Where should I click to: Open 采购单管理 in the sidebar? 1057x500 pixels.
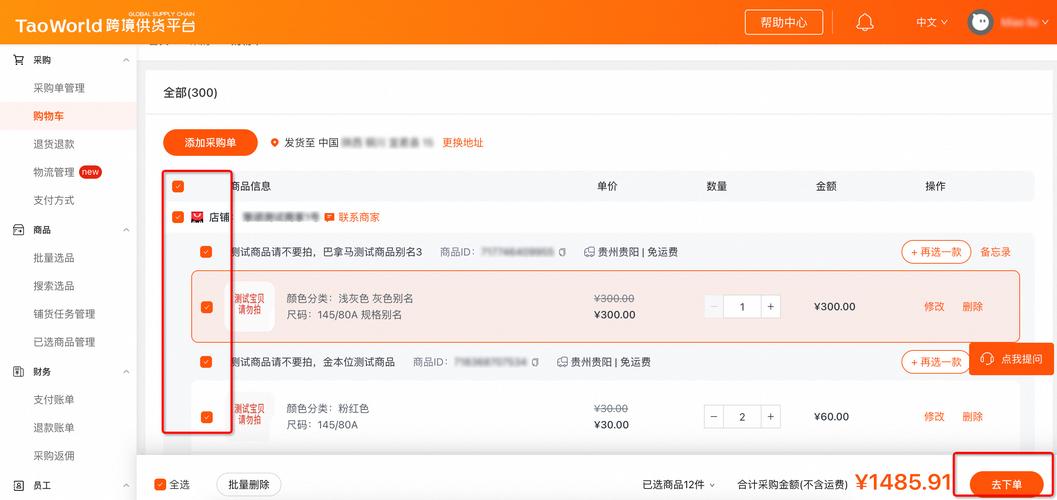pos(59,88)
